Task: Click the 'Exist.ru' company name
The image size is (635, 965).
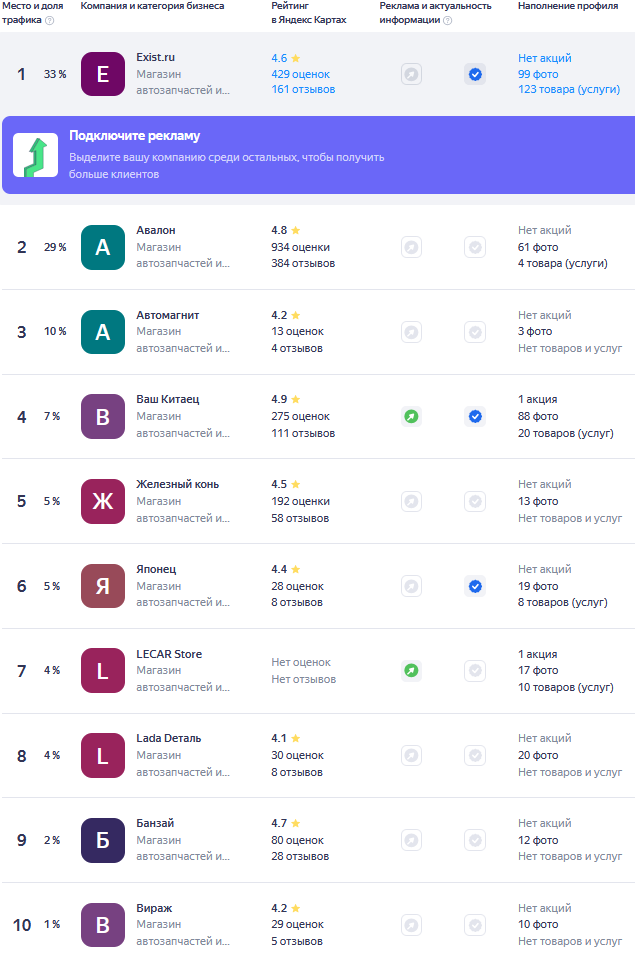Action: tap(156, 57)
